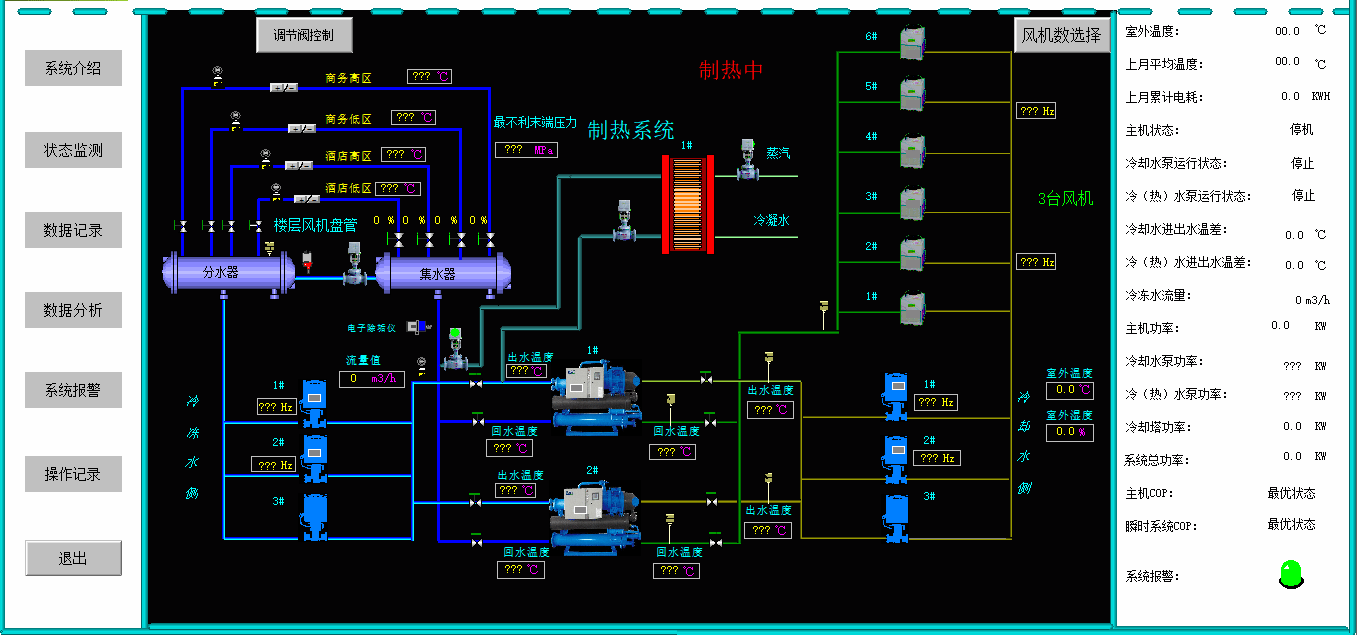Open the 风机数选择 fan count selector
Viewport: 1358px width, 635px height.
1062,36
